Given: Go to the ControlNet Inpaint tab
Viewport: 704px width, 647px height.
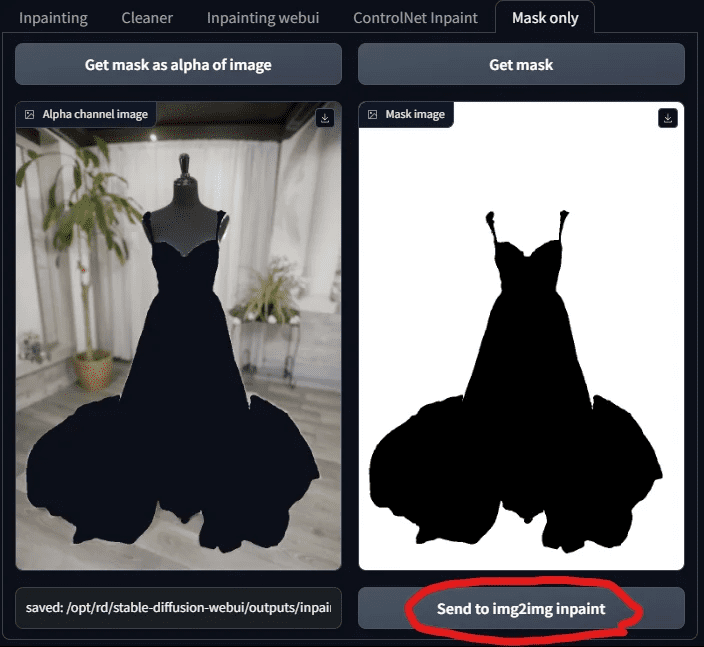Looking at the screenshot, I should coord(415,18).
